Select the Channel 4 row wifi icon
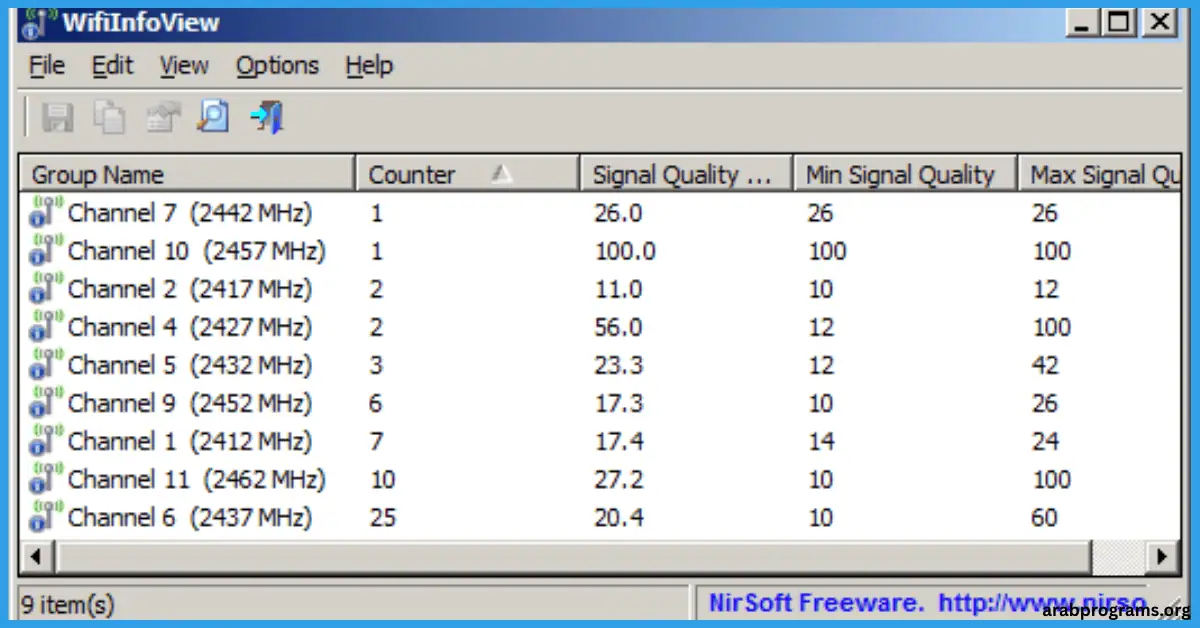This screenshot has height=628, width=1200. (x=46, y=328)
